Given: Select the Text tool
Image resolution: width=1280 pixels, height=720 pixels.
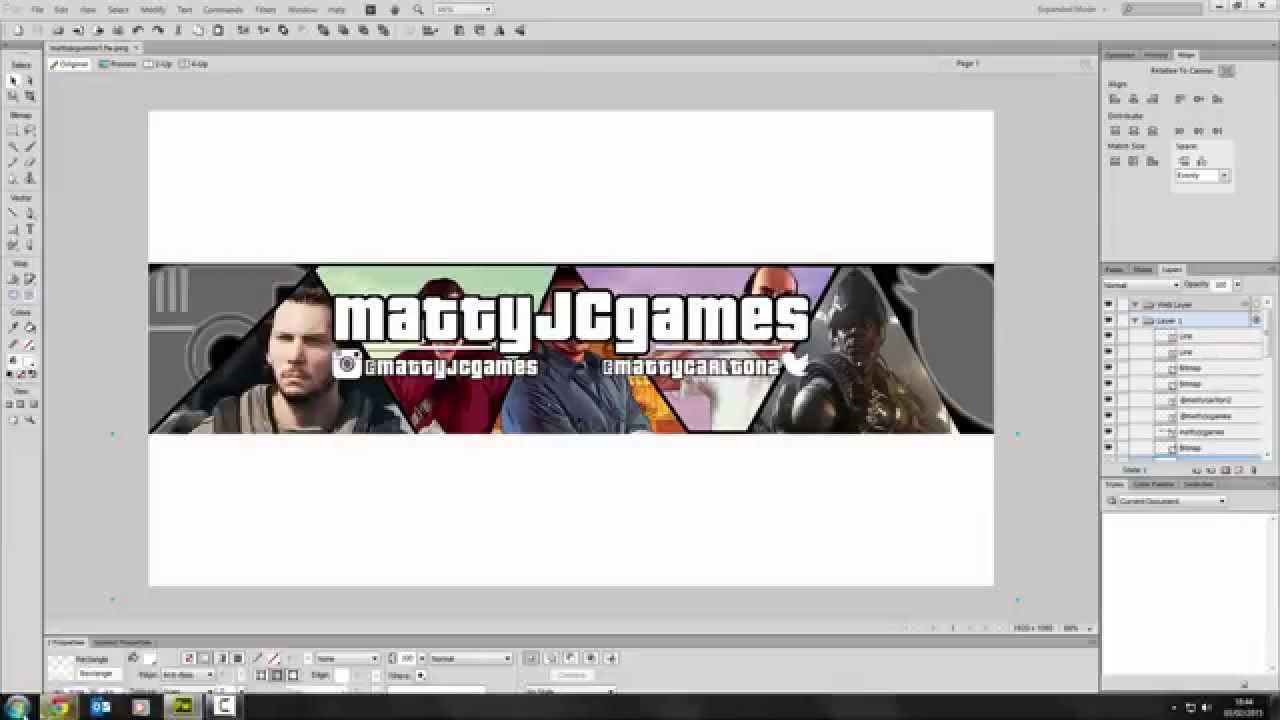Looking at the screenshot, I should [29, 229].
